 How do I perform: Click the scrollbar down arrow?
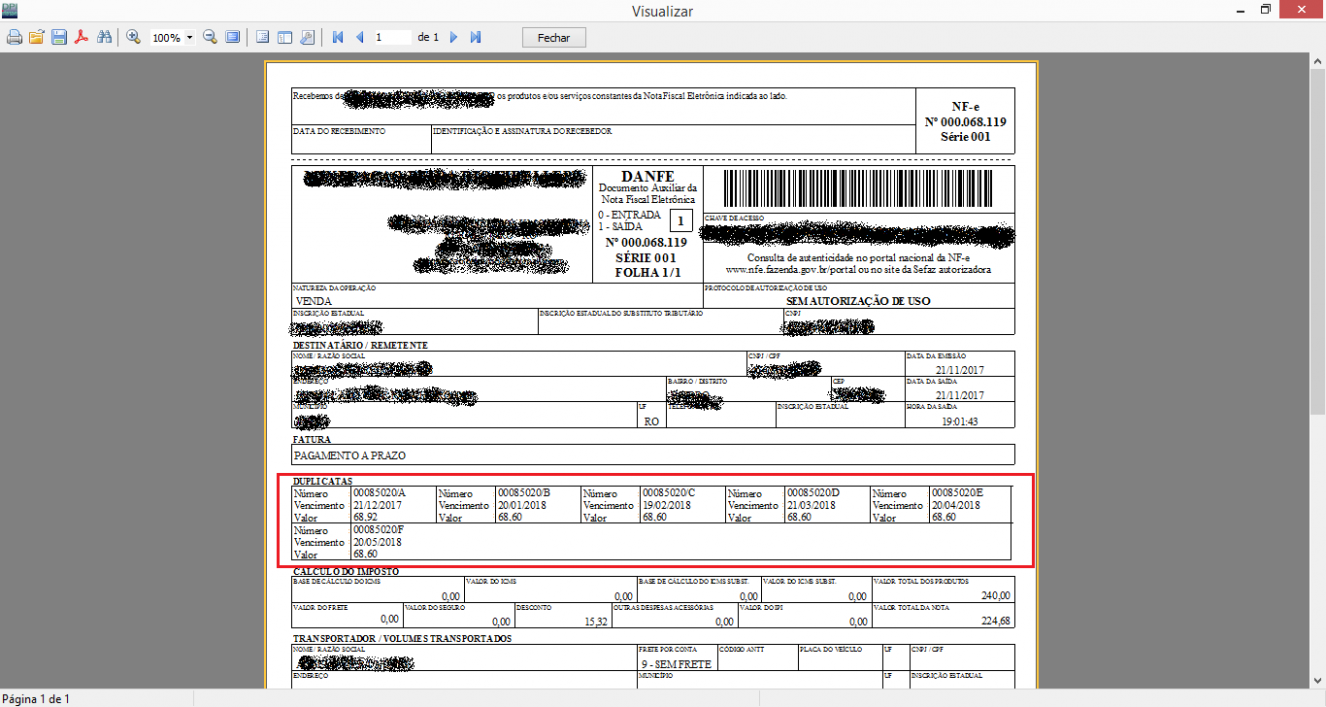(1318, 680)
